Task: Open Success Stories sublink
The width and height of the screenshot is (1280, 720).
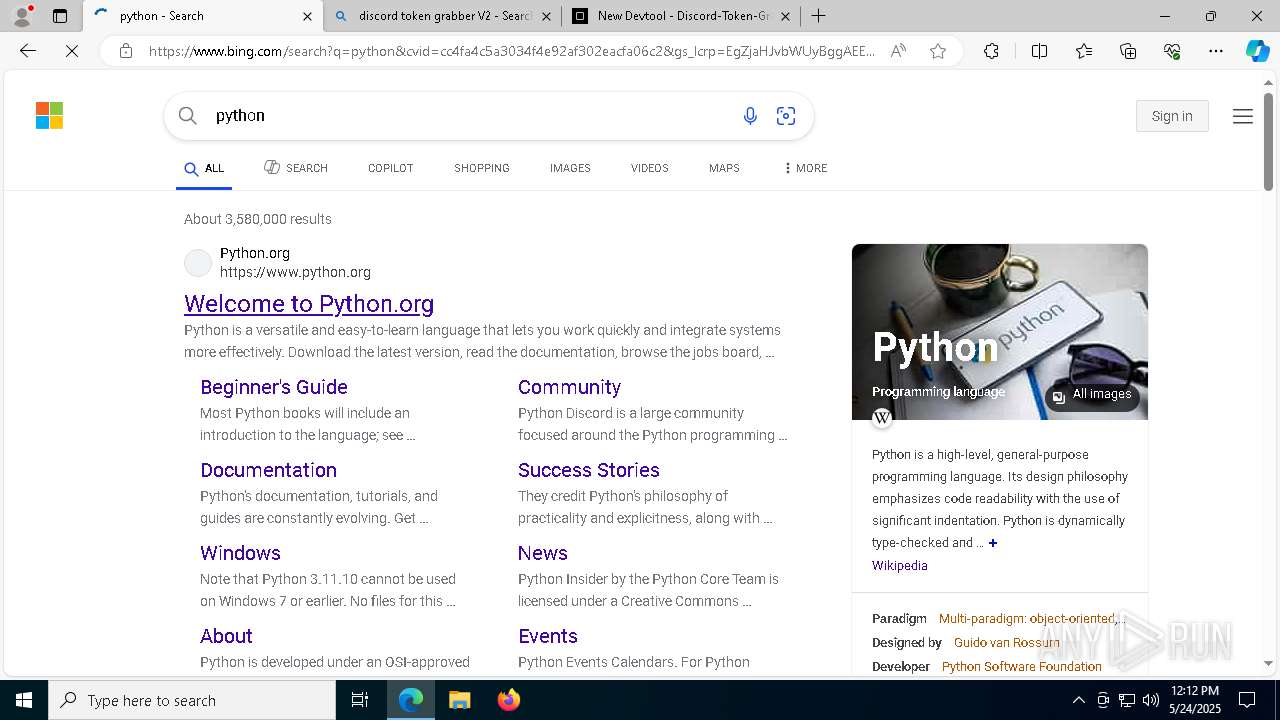Action: [x=589, y=470]
